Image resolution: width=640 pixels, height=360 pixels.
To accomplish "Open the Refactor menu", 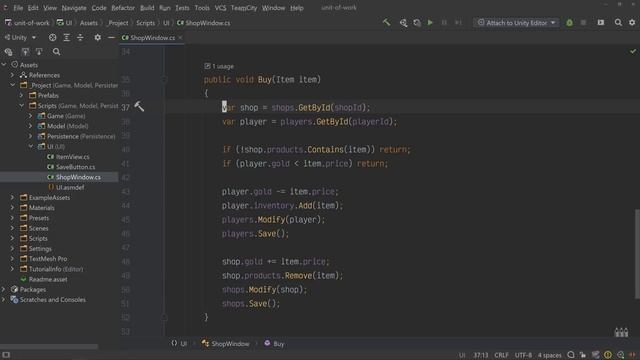I will 123,8.
